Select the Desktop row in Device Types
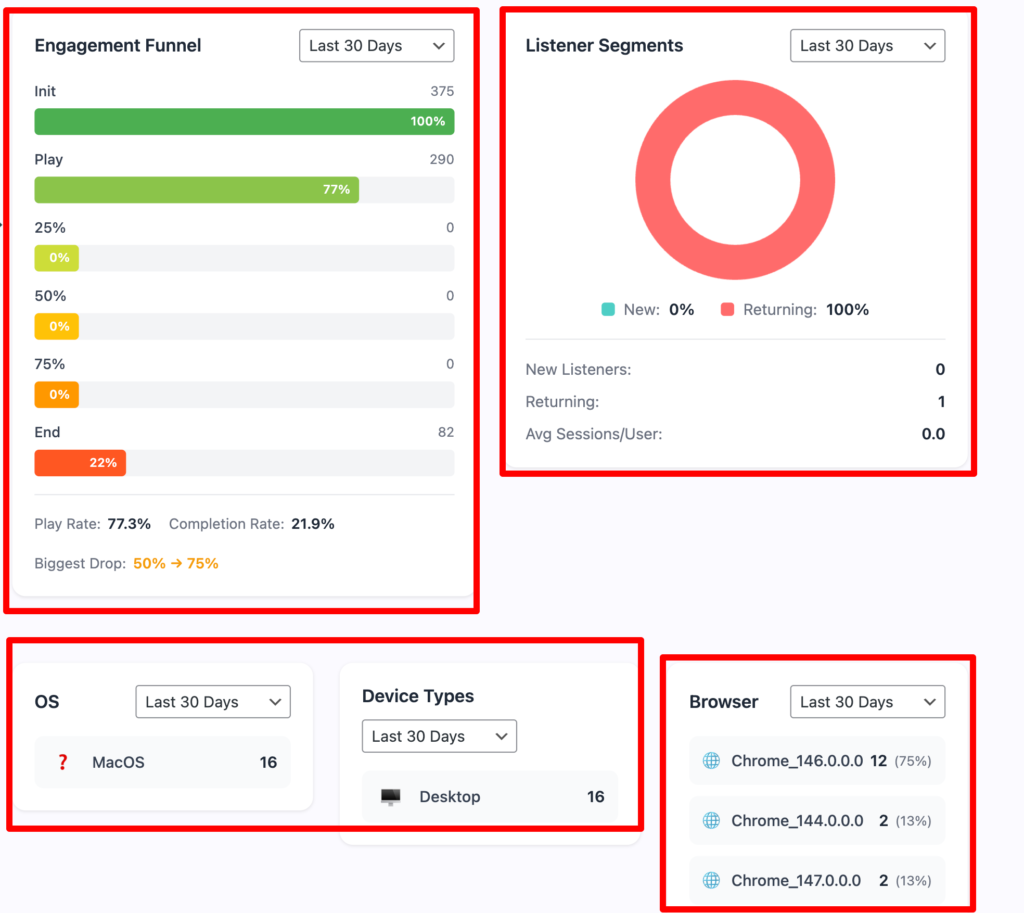 coord(490,797)
